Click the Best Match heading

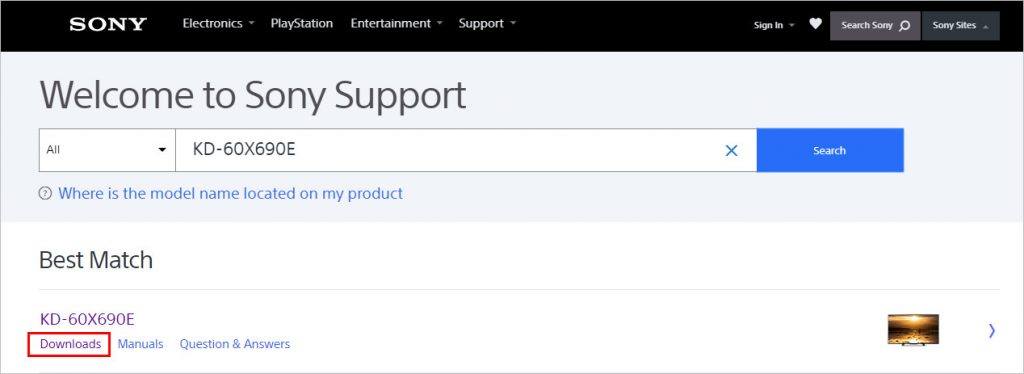(96, 260)
